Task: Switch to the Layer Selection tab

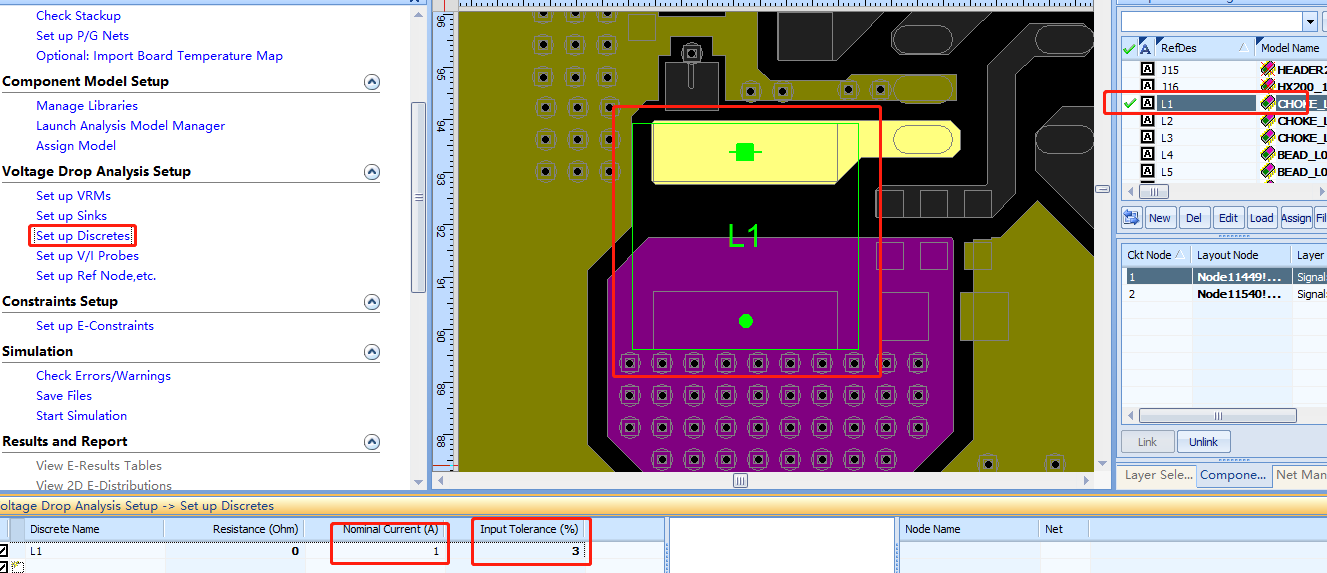Action: pyautogui.click(x=1158, y=475)
